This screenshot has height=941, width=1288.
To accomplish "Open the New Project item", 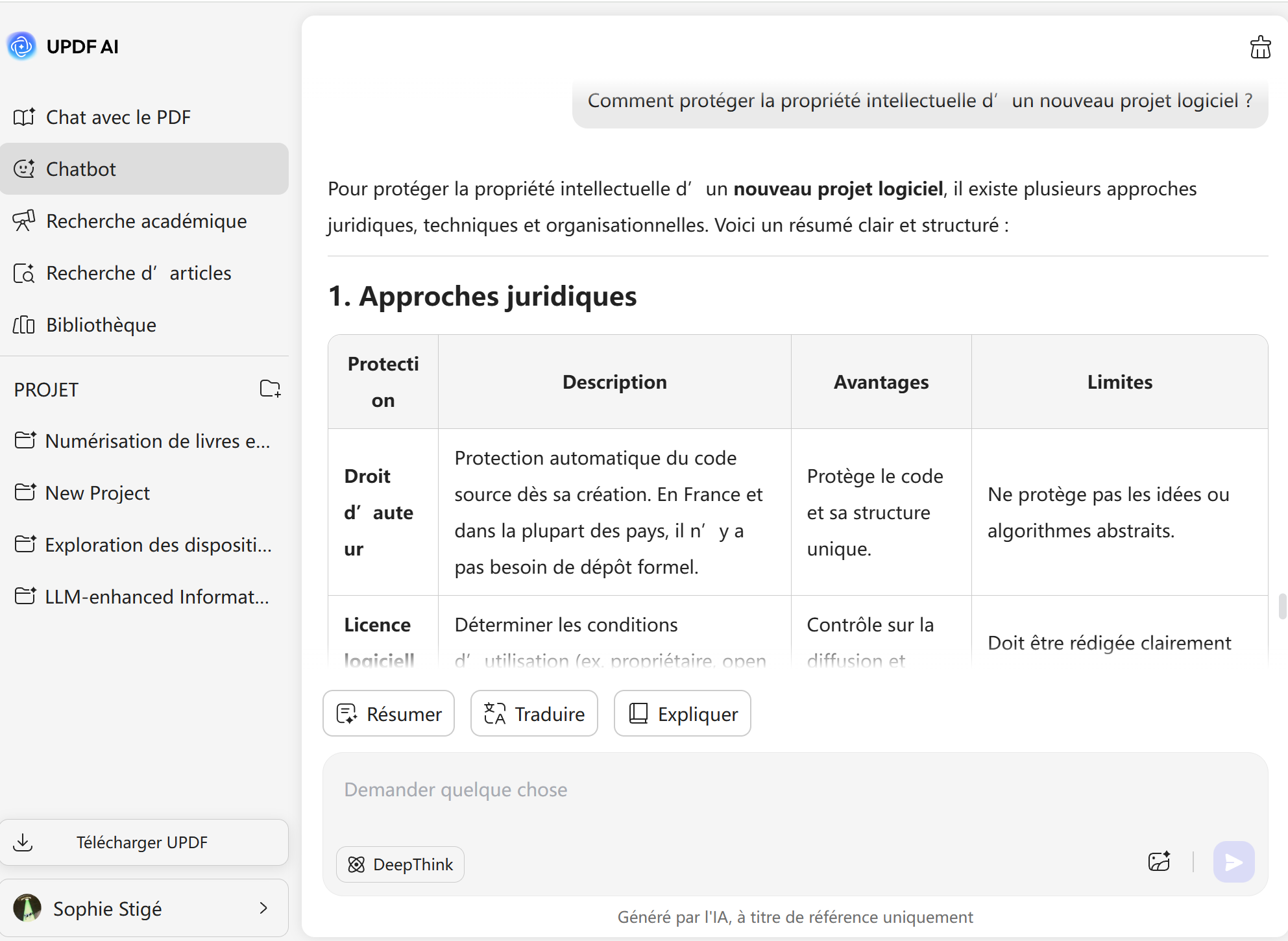I will coord(97,493).
